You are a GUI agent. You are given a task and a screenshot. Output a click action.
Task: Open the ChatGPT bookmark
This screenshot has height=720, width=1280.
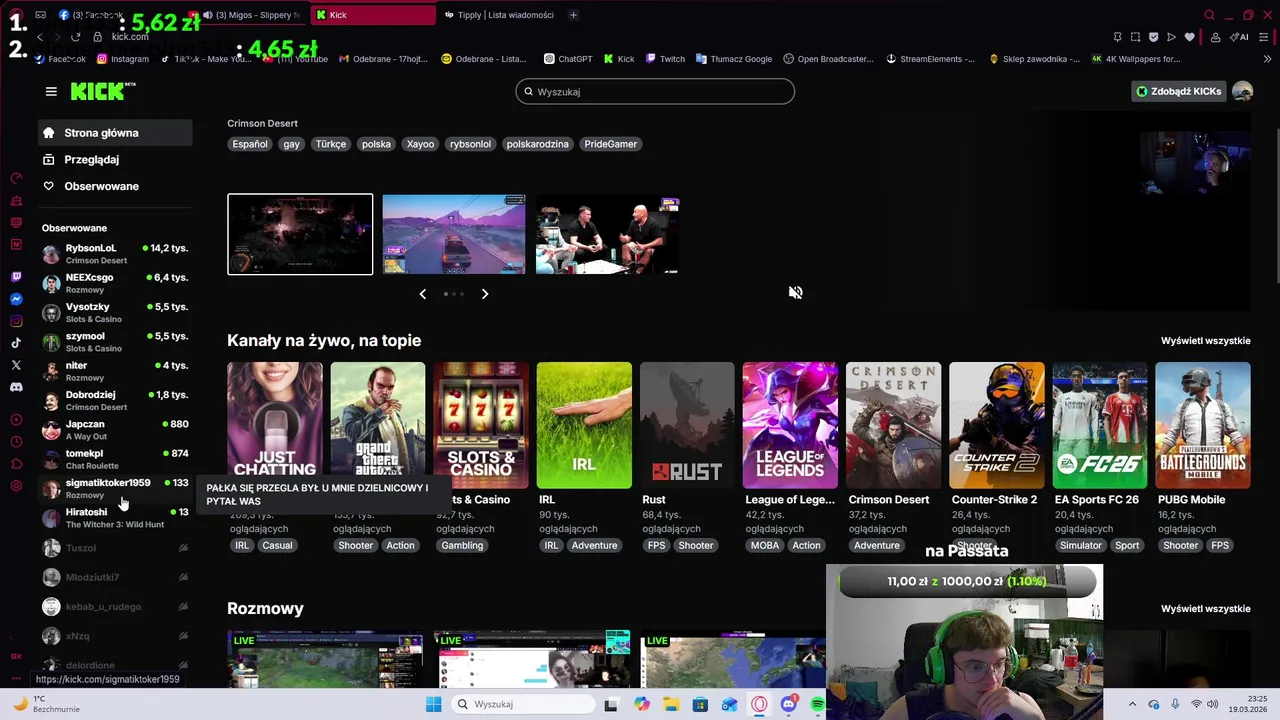coord(568,59)
